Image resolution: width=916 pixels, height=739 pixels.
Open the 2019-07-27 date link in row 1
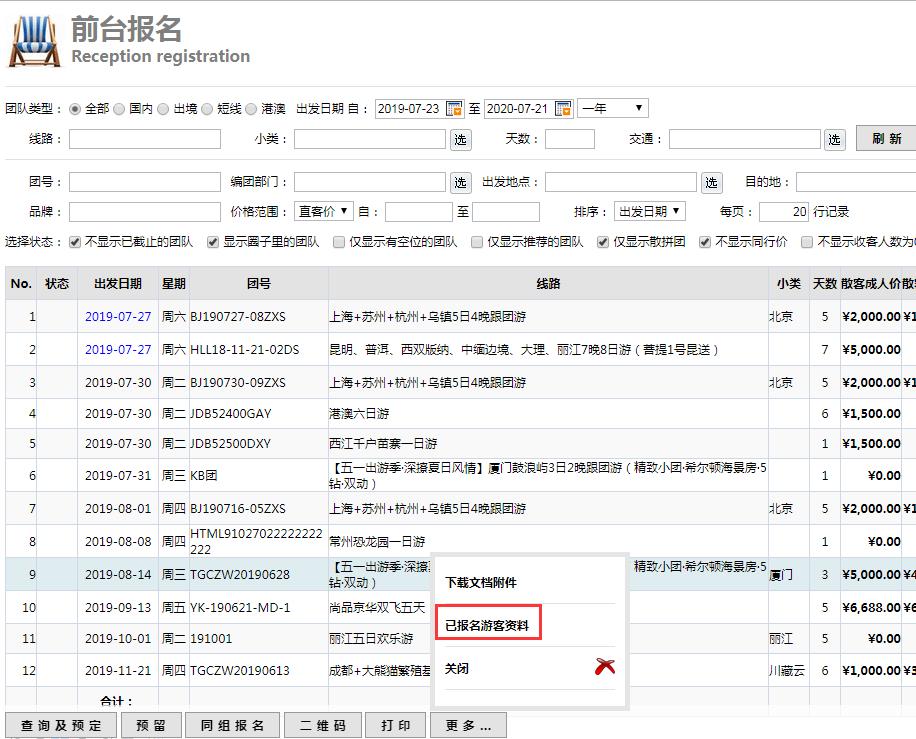click(118, 317)
